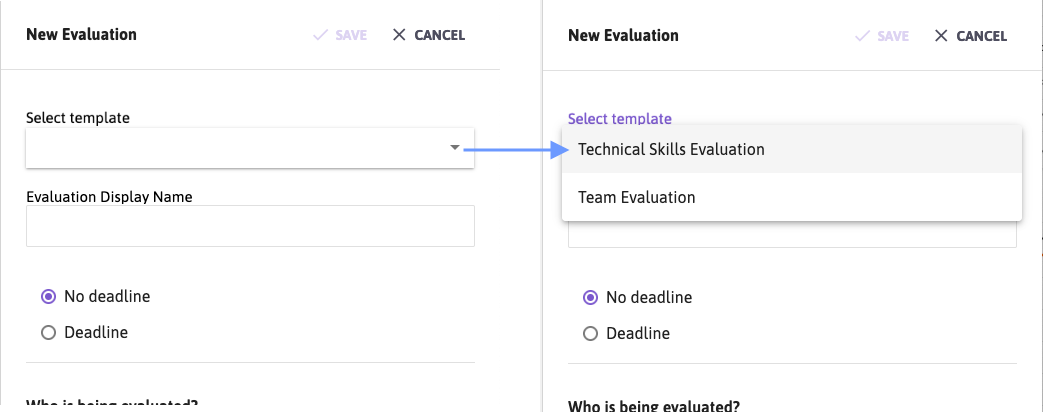1043x412 pixels.
Task: Focus the Evaluation Display Name field
Action: click(250, 226)
